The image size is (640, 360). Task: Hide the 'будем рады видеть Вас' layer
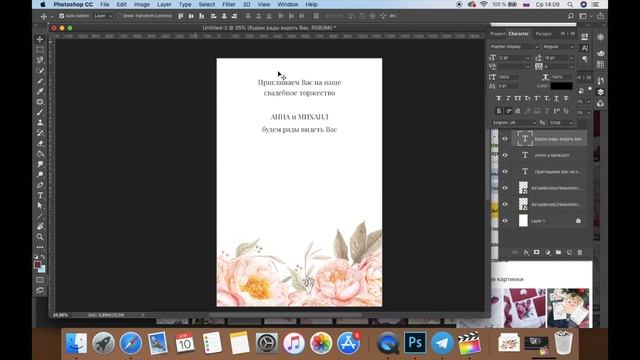point(505,139)
